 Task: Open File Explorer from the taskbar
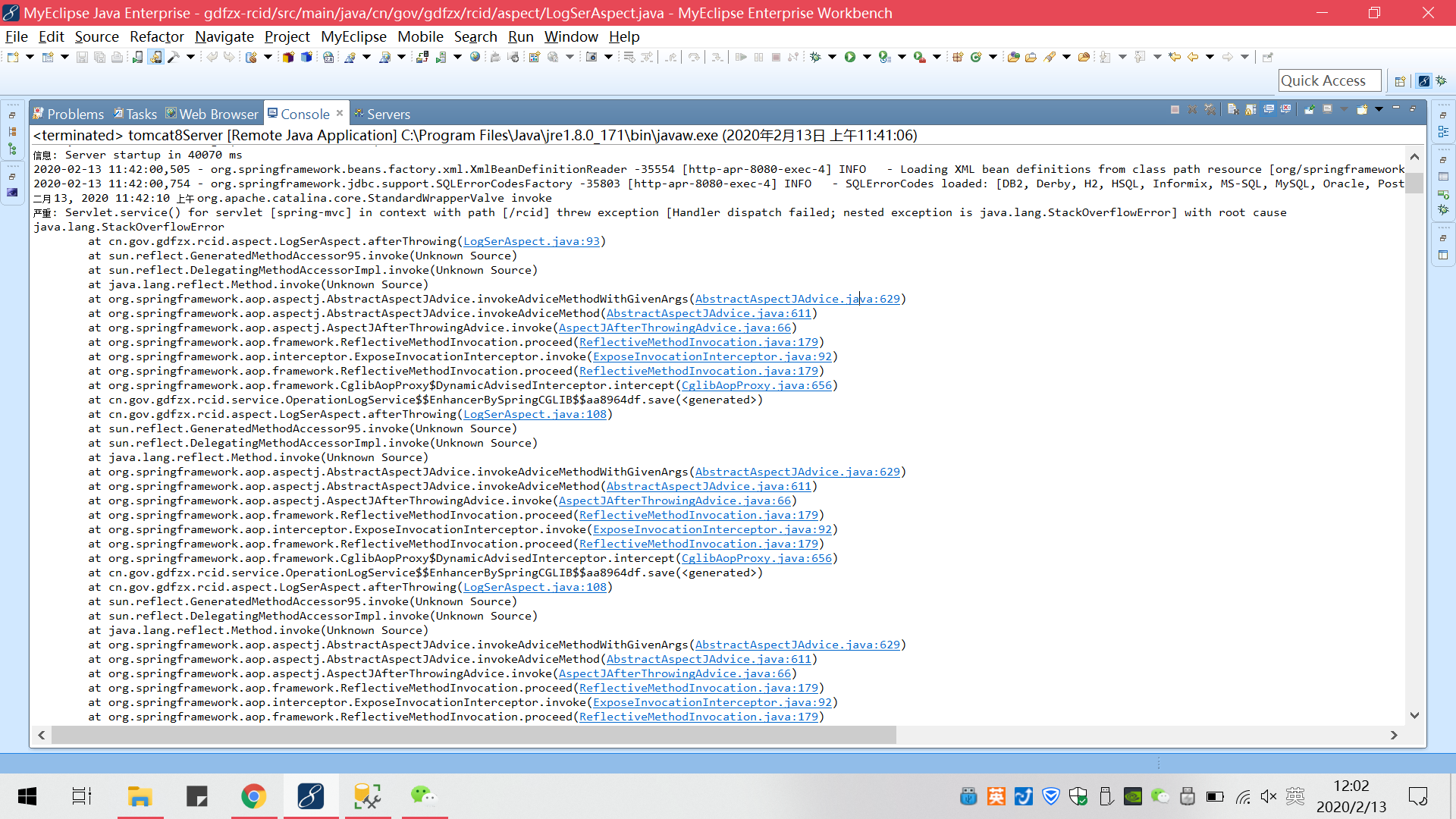pos(140,796)
